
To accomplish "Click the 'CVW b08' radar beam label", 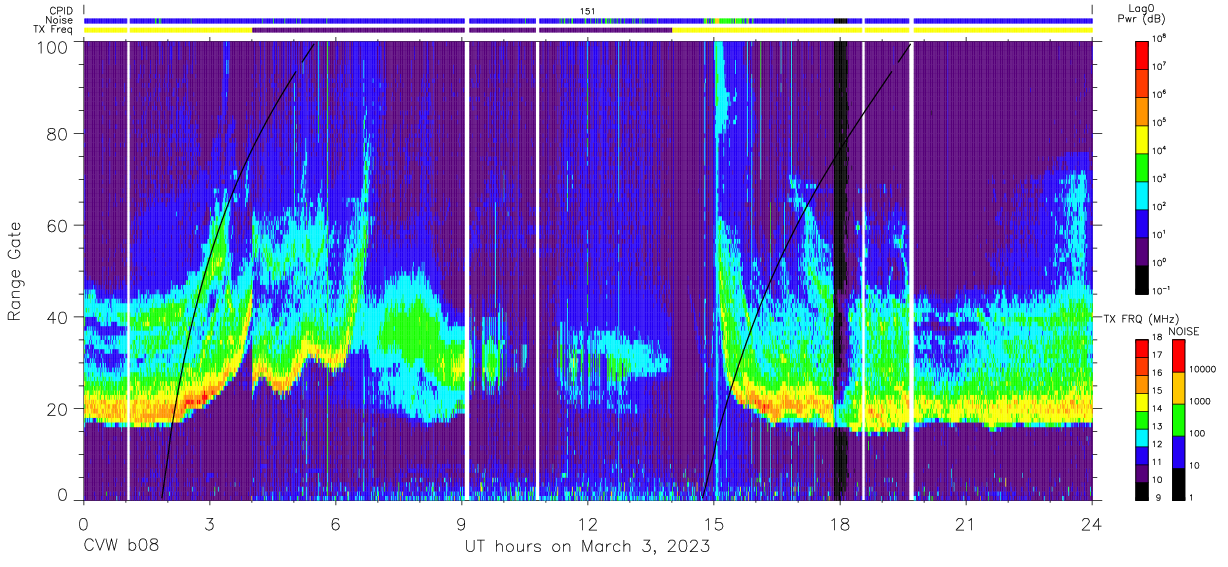I will click(x=121, y=547).
